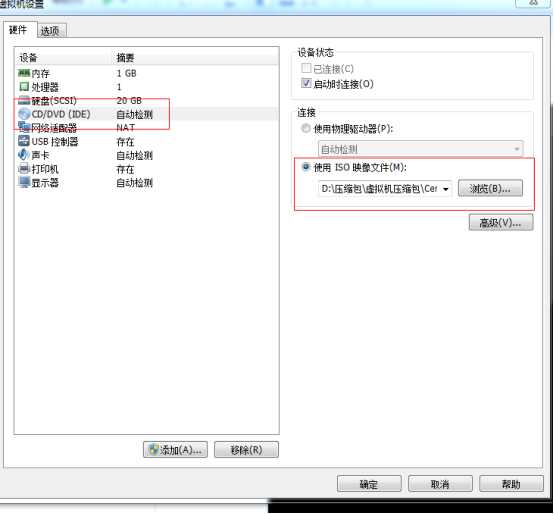554x514 pixels.
Task: Select the sound card (声卡) icon
Action: [24, 155]
